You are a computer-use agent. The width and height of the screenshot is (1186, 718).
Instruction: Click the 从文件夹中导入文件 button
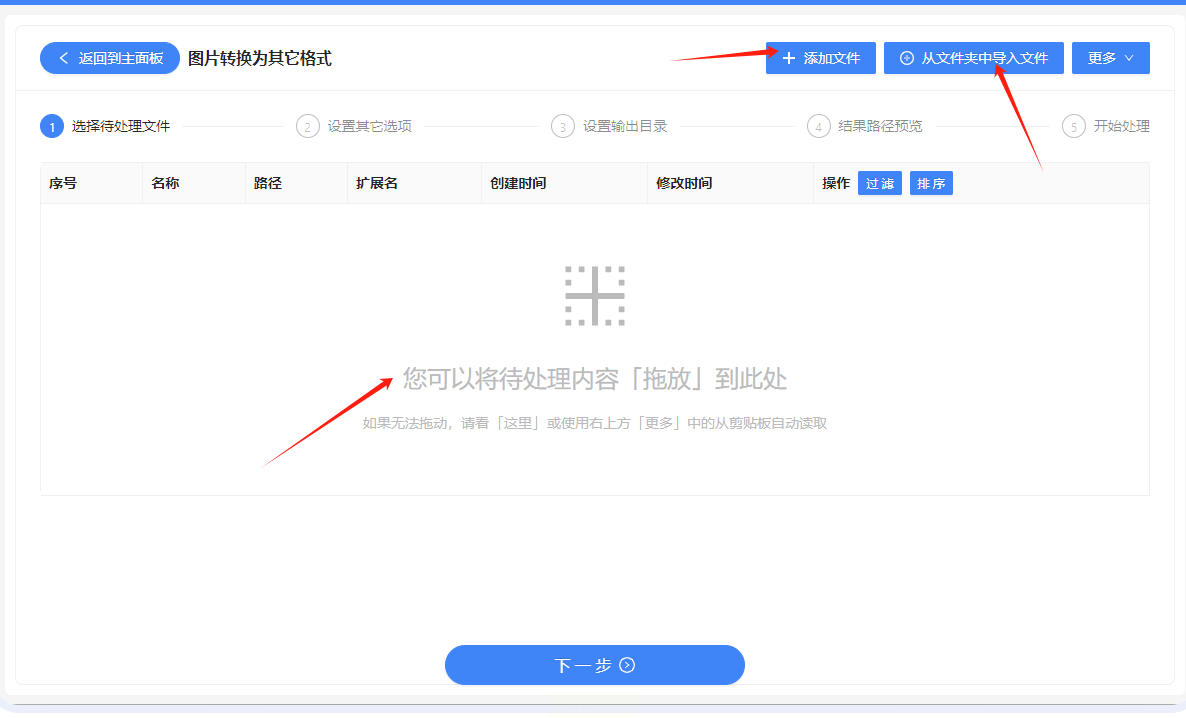click(973, 58)
